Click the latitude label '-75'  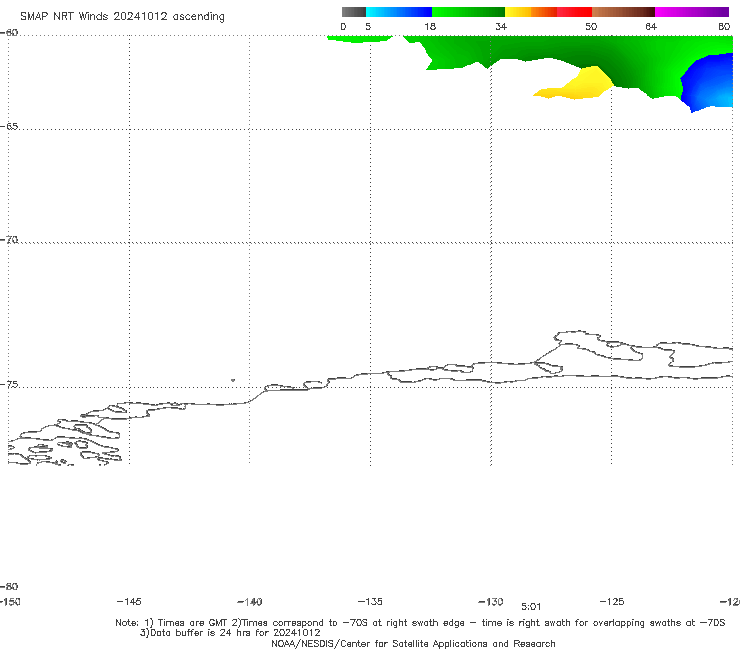tap(9, 385)
